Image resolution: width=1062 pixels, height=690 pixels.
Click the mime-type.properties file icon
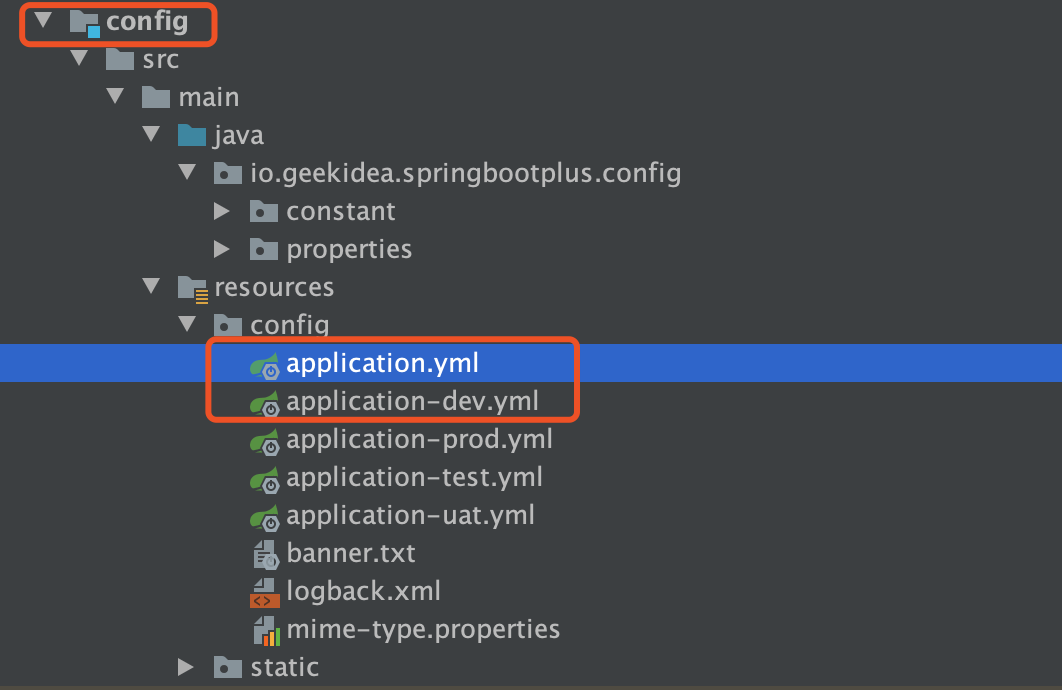pyautogui.click(x=264, y=630)
